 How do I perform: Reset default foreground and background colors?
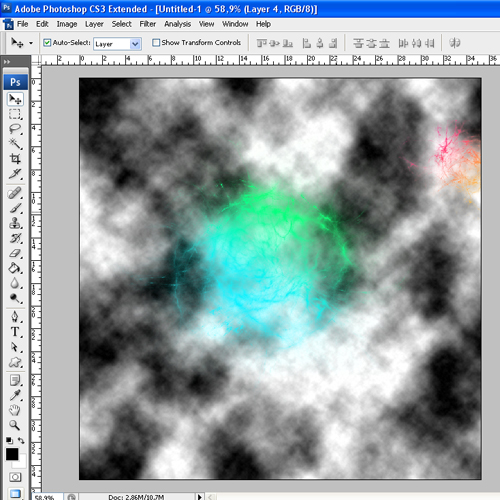[9, 440]
